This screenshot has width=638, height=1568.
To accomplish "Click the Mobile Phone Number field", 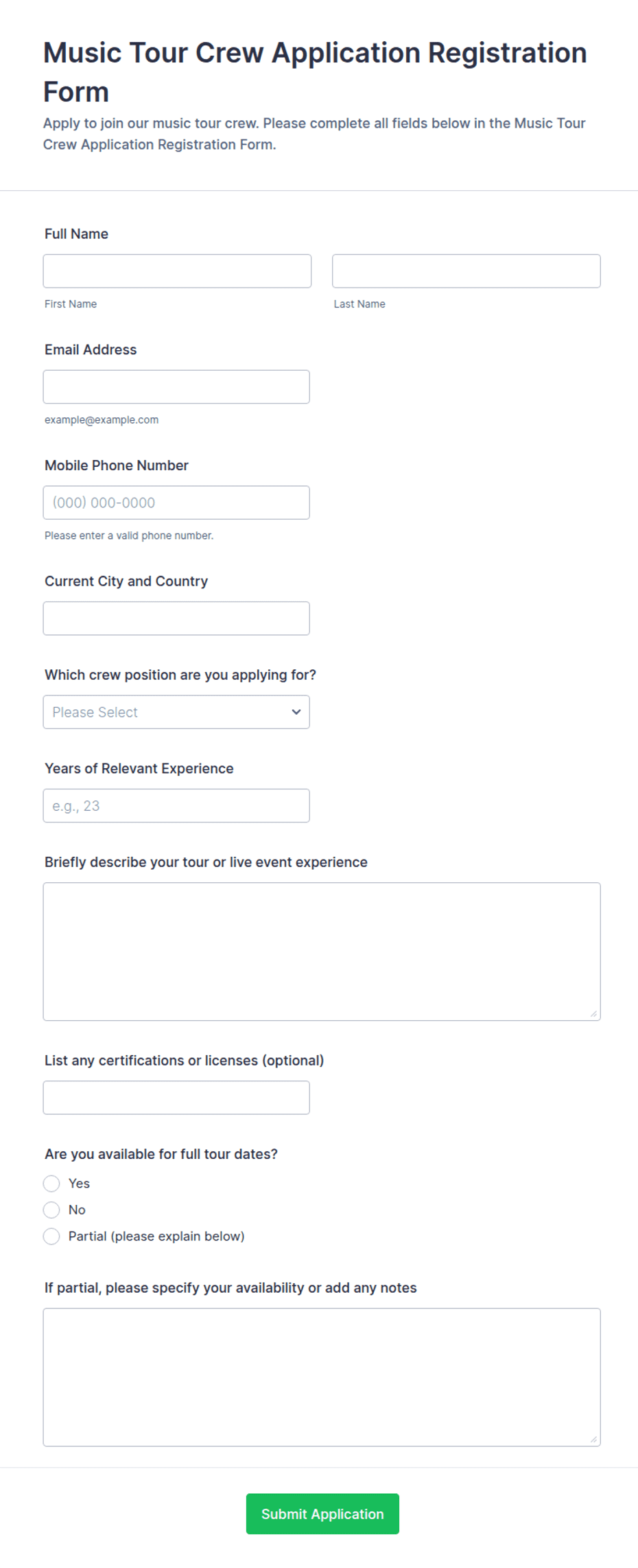I will point(176,503).
